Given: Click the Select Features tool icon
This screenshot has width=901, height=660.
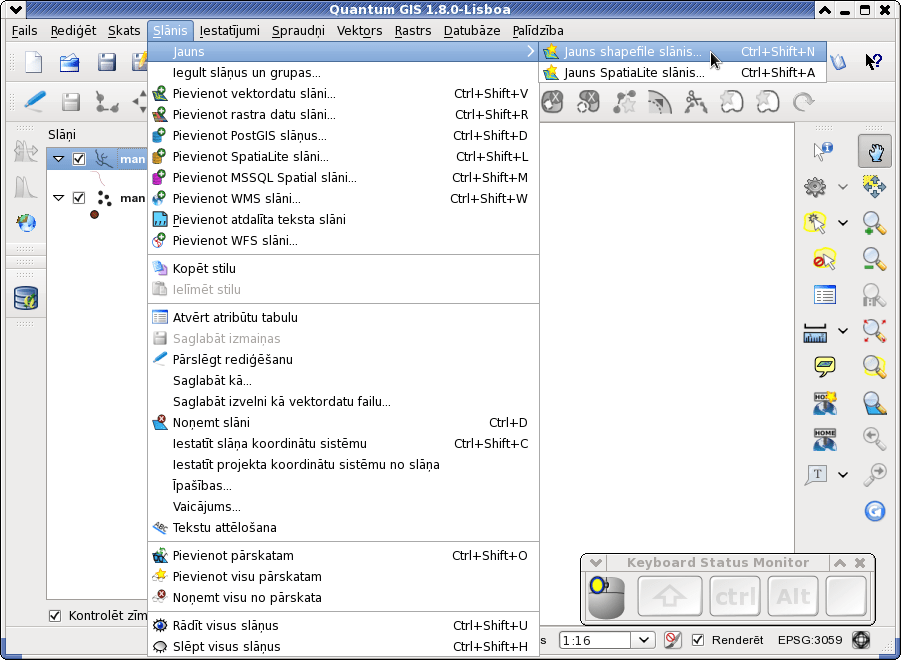Looking at the screenshot, I should (815, 223).
